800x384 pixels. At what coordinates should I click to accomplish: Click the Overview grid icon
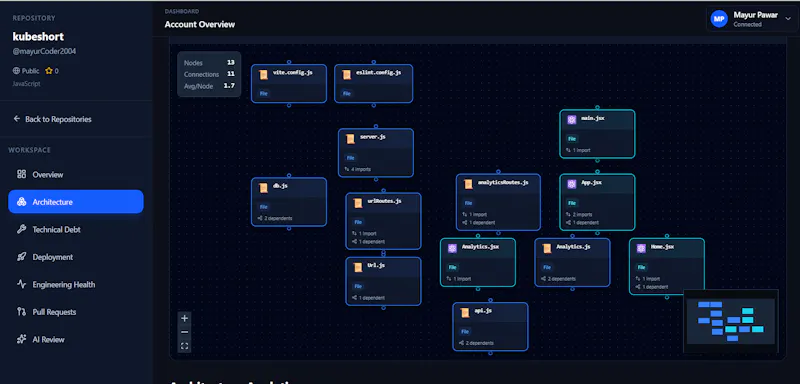21,174
